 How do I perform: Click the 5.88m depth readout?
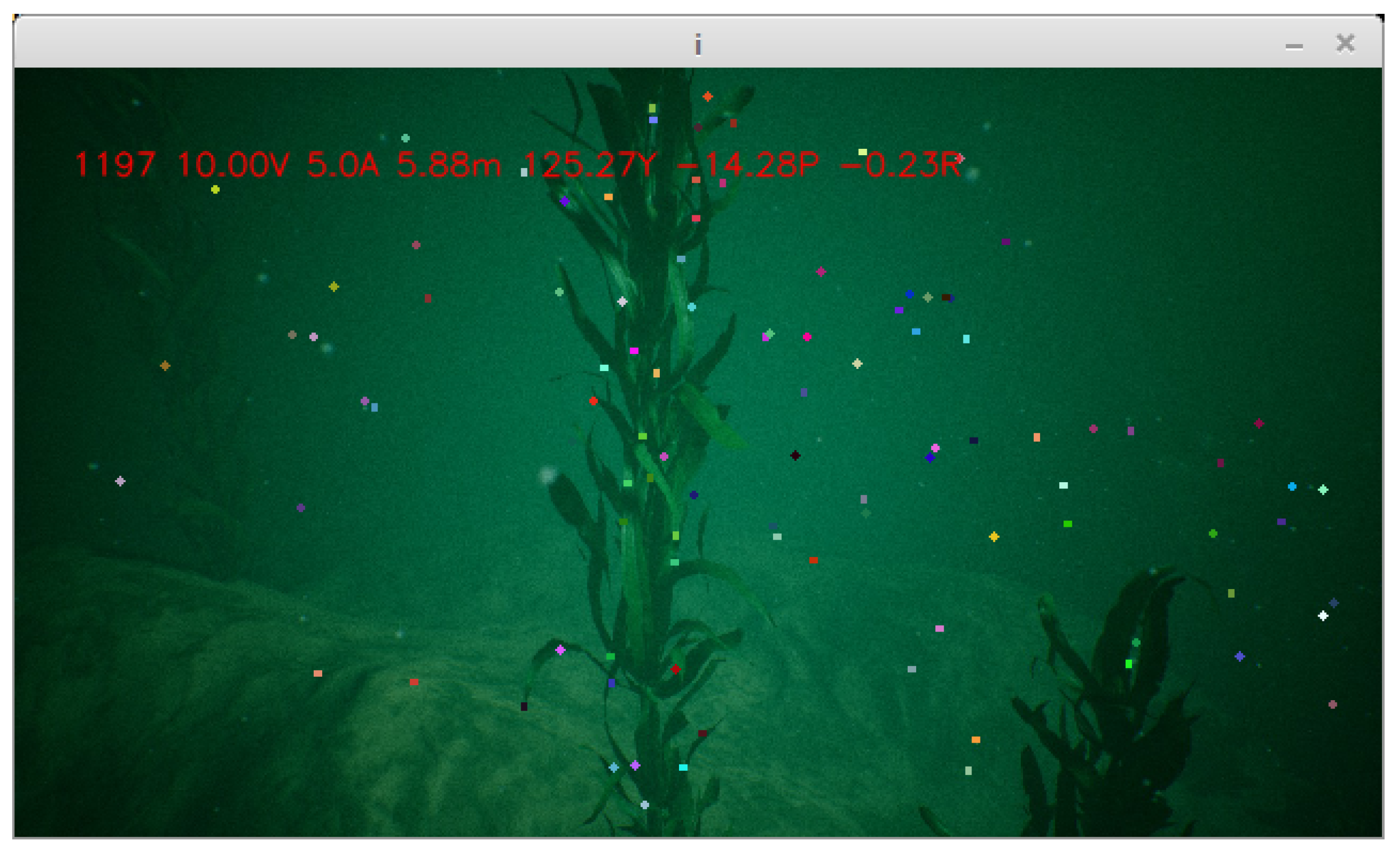(448, 165)
